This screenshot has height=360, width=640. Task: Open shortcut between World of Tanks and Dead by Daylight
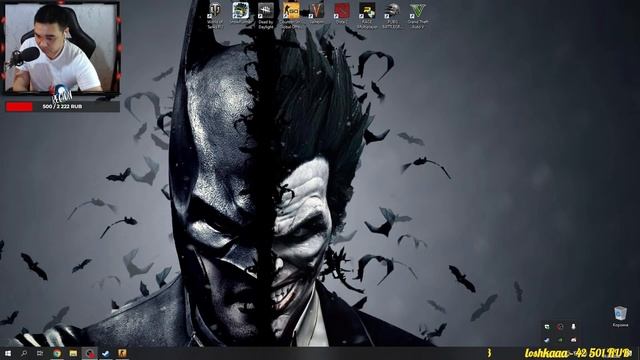[x=240, y=14]
